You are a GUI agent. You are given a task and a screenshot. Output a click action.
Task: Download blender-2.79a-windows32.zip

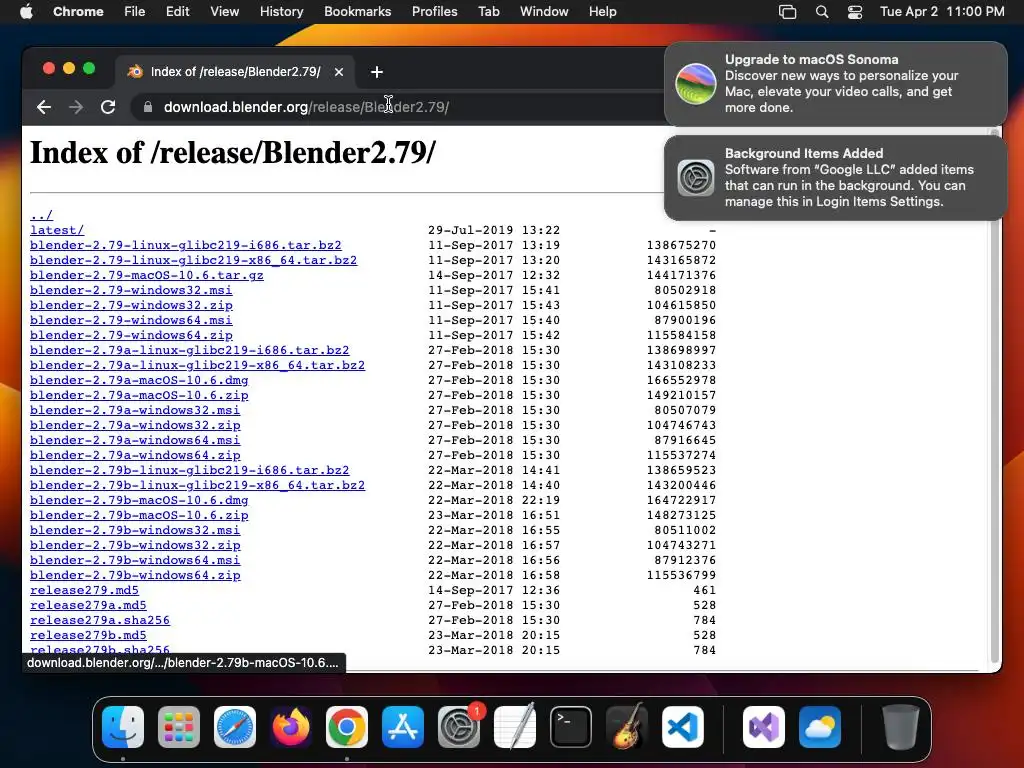pyautogui.click(x=135, y=425)
